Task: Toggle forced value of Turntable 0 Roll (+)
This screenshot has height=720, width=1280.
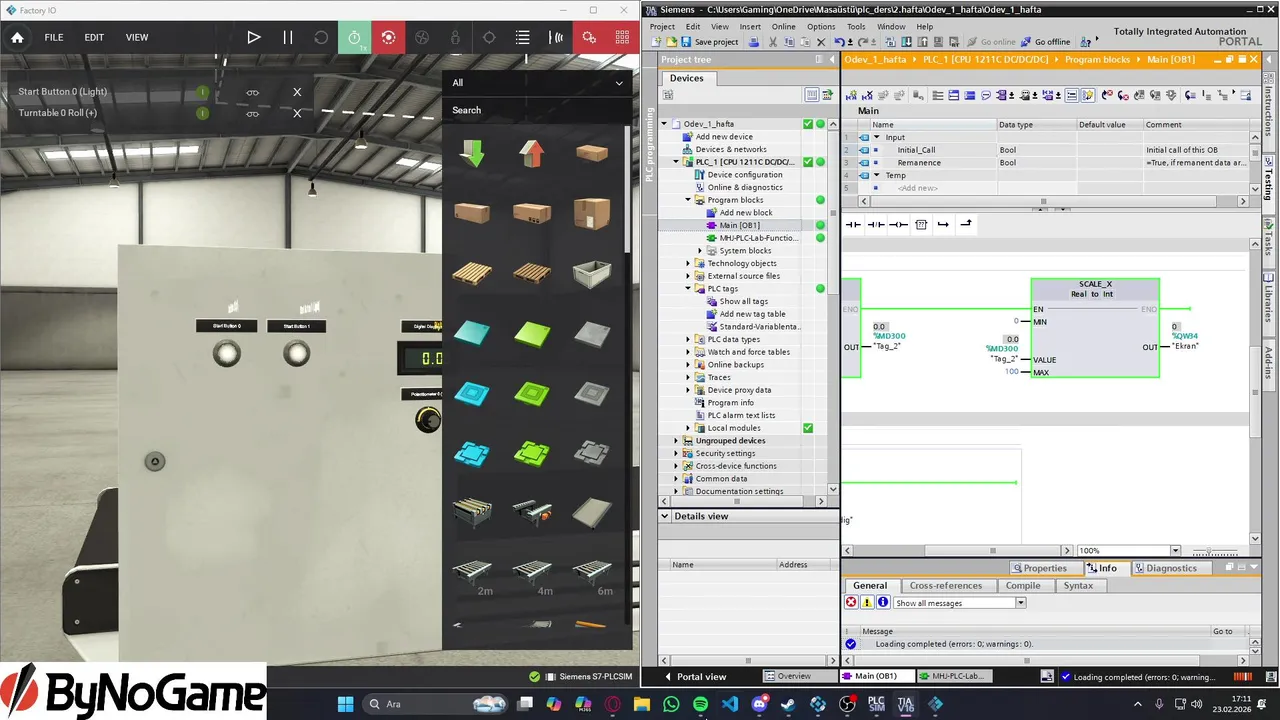Action: click(x=203, y=113)
